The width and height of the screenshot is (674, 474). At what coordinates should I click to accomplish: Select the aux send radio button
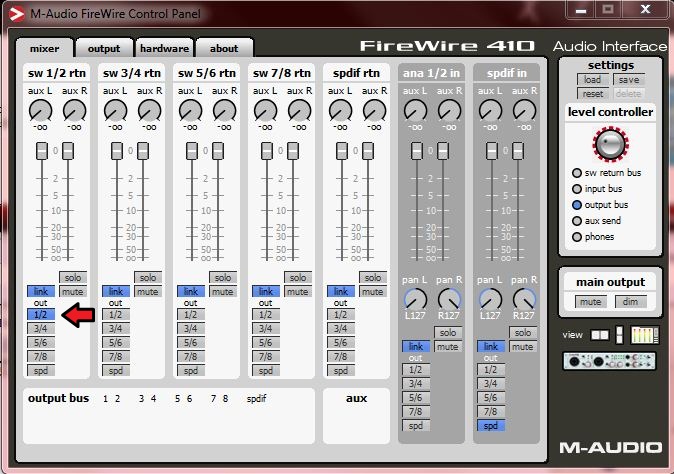click(577, 221)
